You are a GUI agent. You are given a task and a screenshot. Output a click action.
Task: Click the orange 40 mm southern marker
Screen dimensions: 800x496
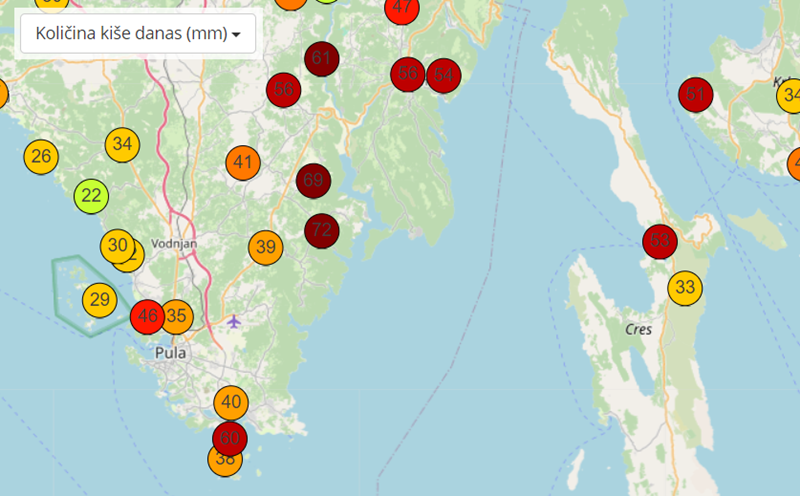(x=231, y=403)
